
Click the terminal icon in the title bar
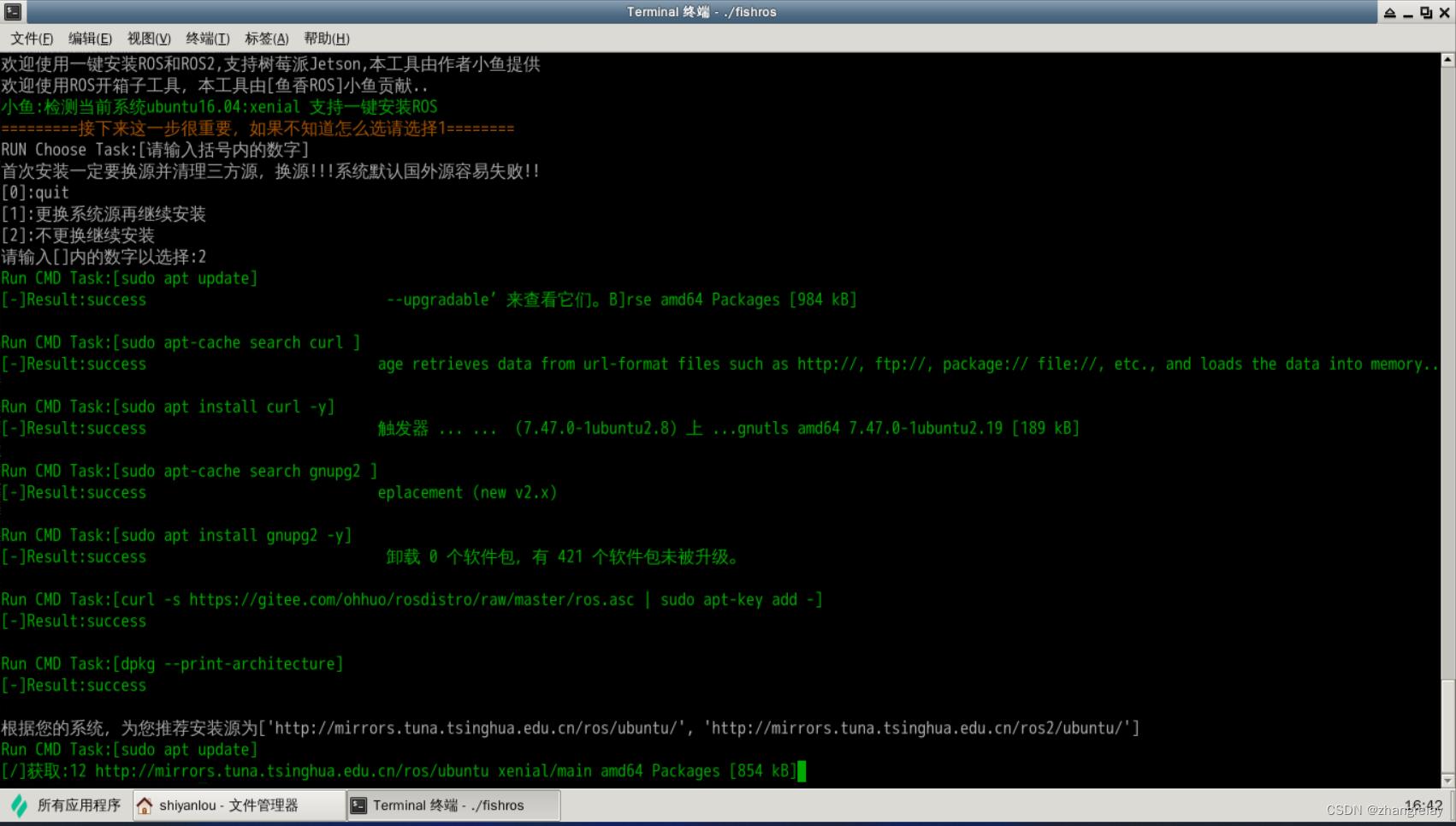[x=13, y=12]
